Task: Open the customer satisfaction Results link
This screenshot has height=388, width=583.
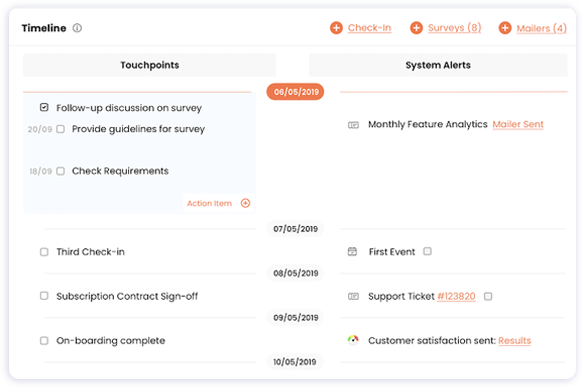Action: (x=515, y=340)
